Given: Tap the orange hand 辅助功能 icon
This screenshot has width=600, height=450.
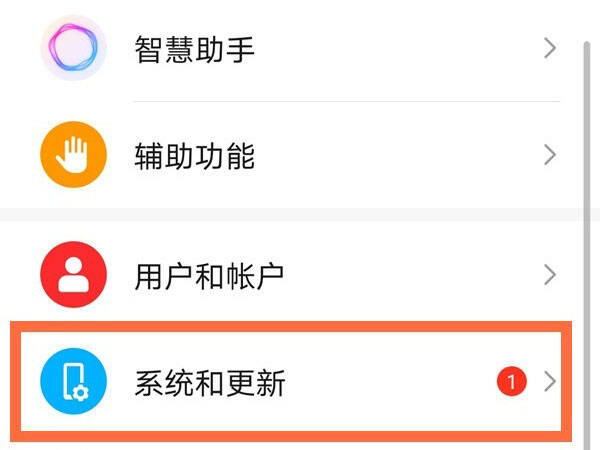Looking at the screenshot, I should point(73,155).
